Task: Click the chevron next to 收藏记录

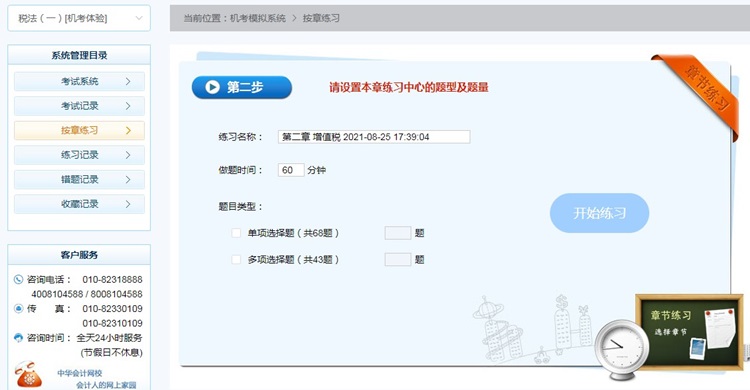Action: [128, 204]
